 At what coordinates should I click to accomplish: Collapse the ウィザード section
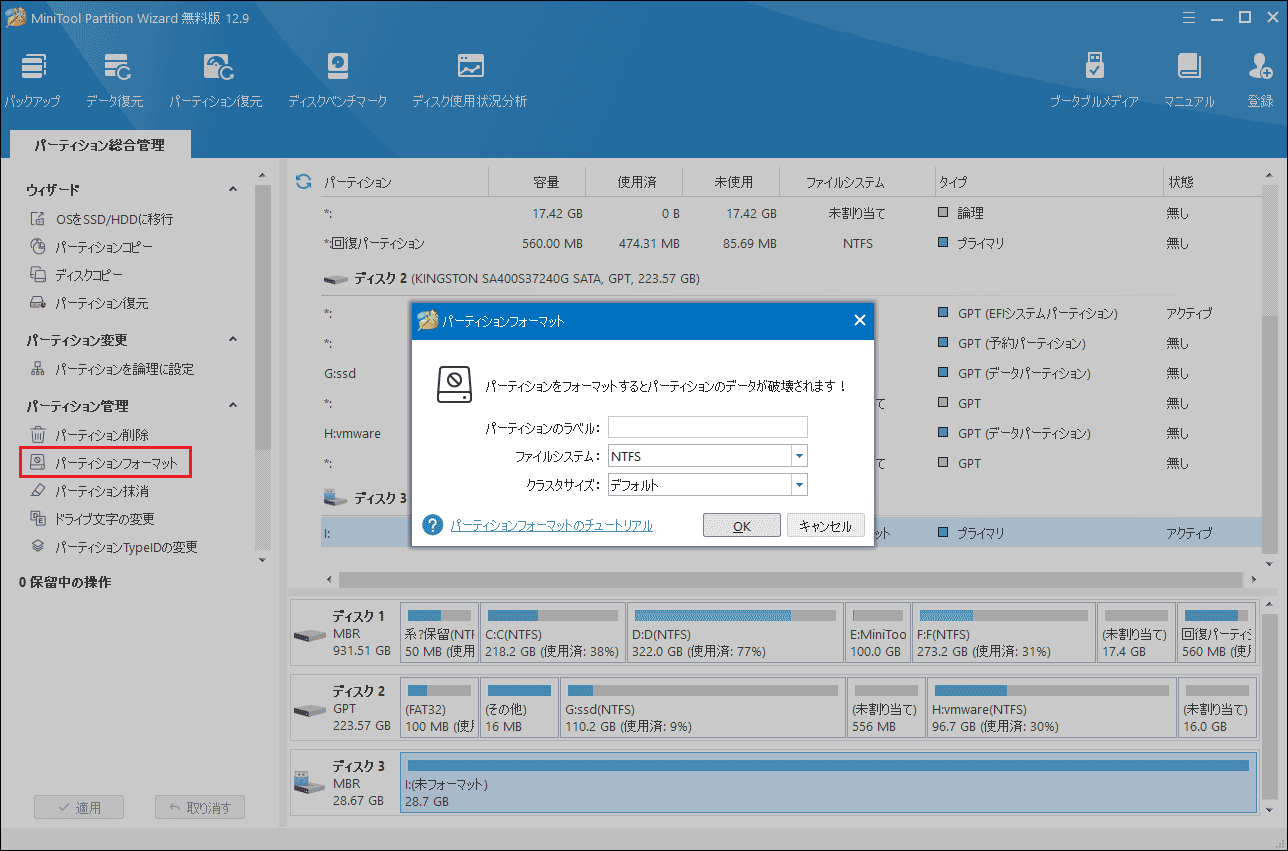coord(233,188)
